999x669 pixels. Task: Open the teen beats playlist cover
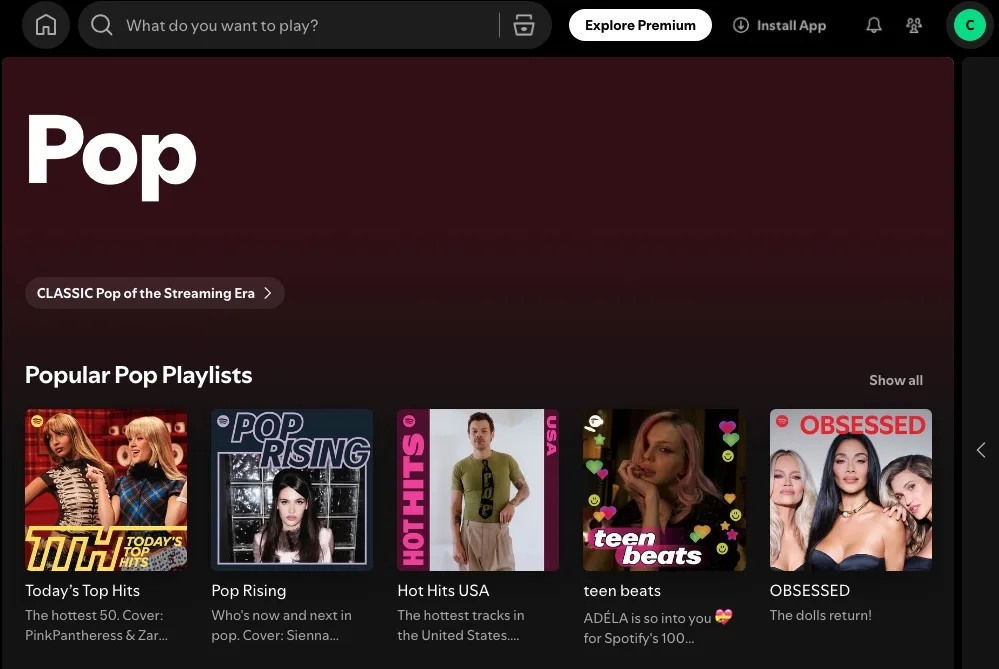664,490
